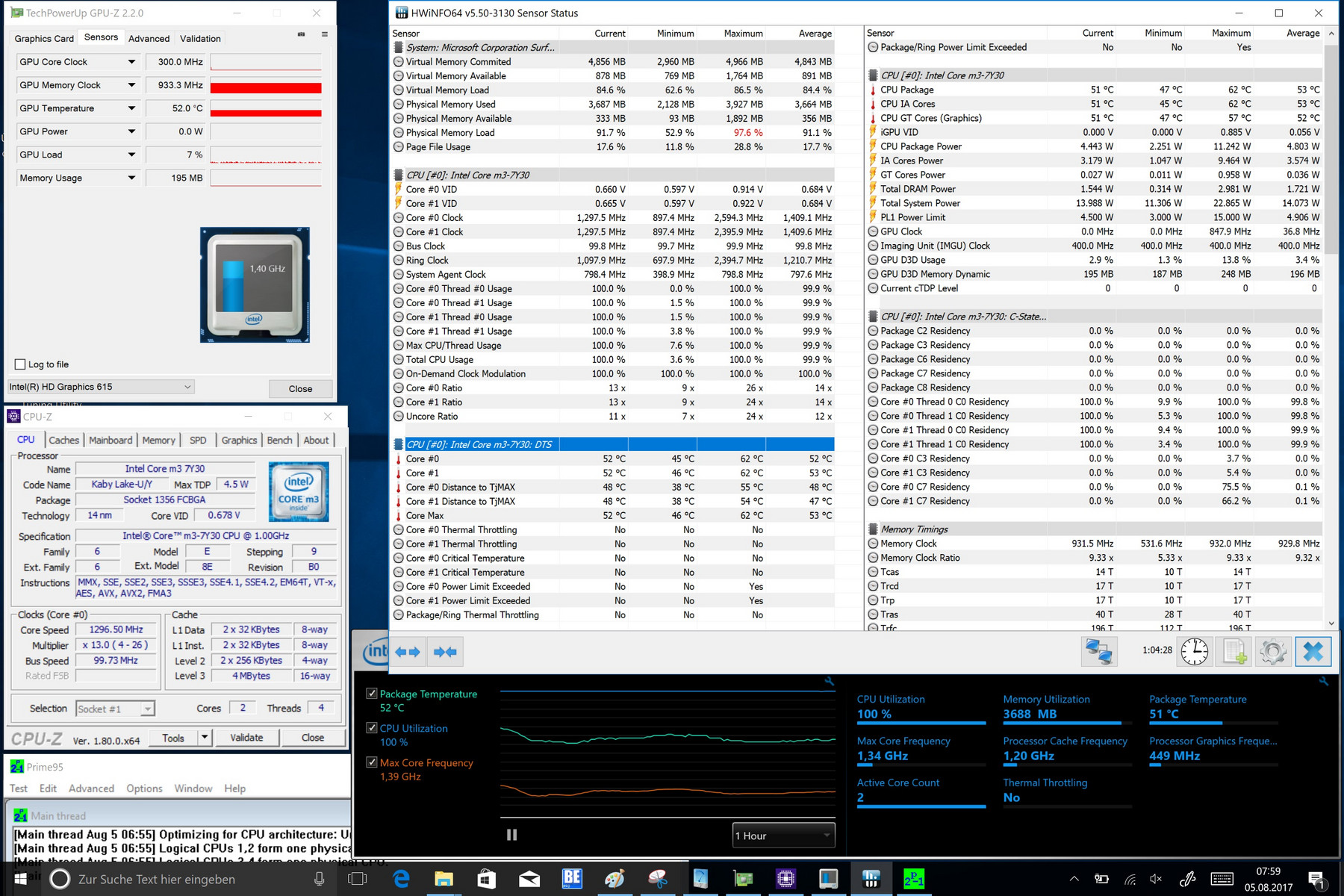
Task: Click the GPU-Z Close button
Action: [x=300, y=388]
